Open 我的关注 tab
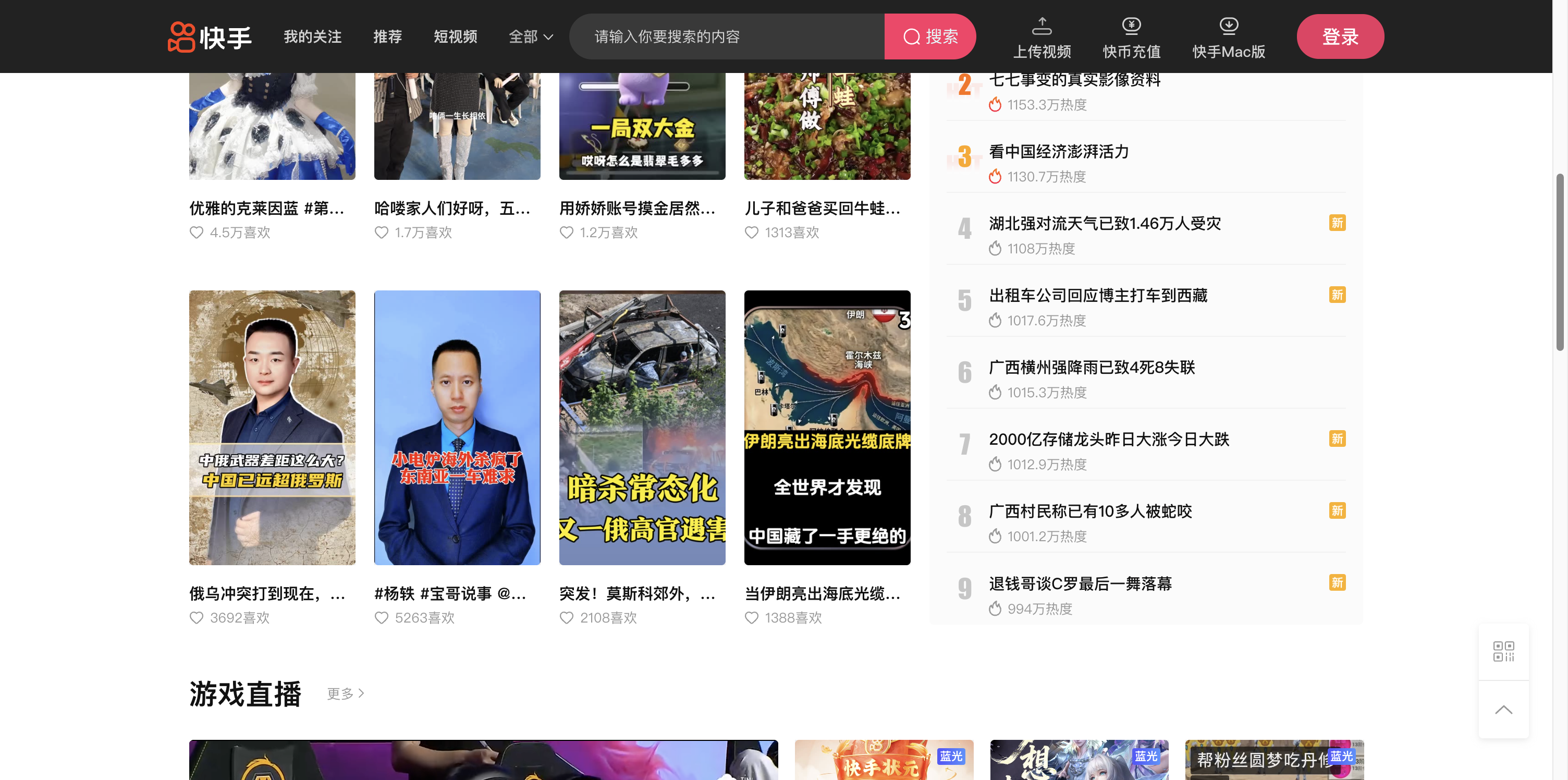 click(312, 37)
